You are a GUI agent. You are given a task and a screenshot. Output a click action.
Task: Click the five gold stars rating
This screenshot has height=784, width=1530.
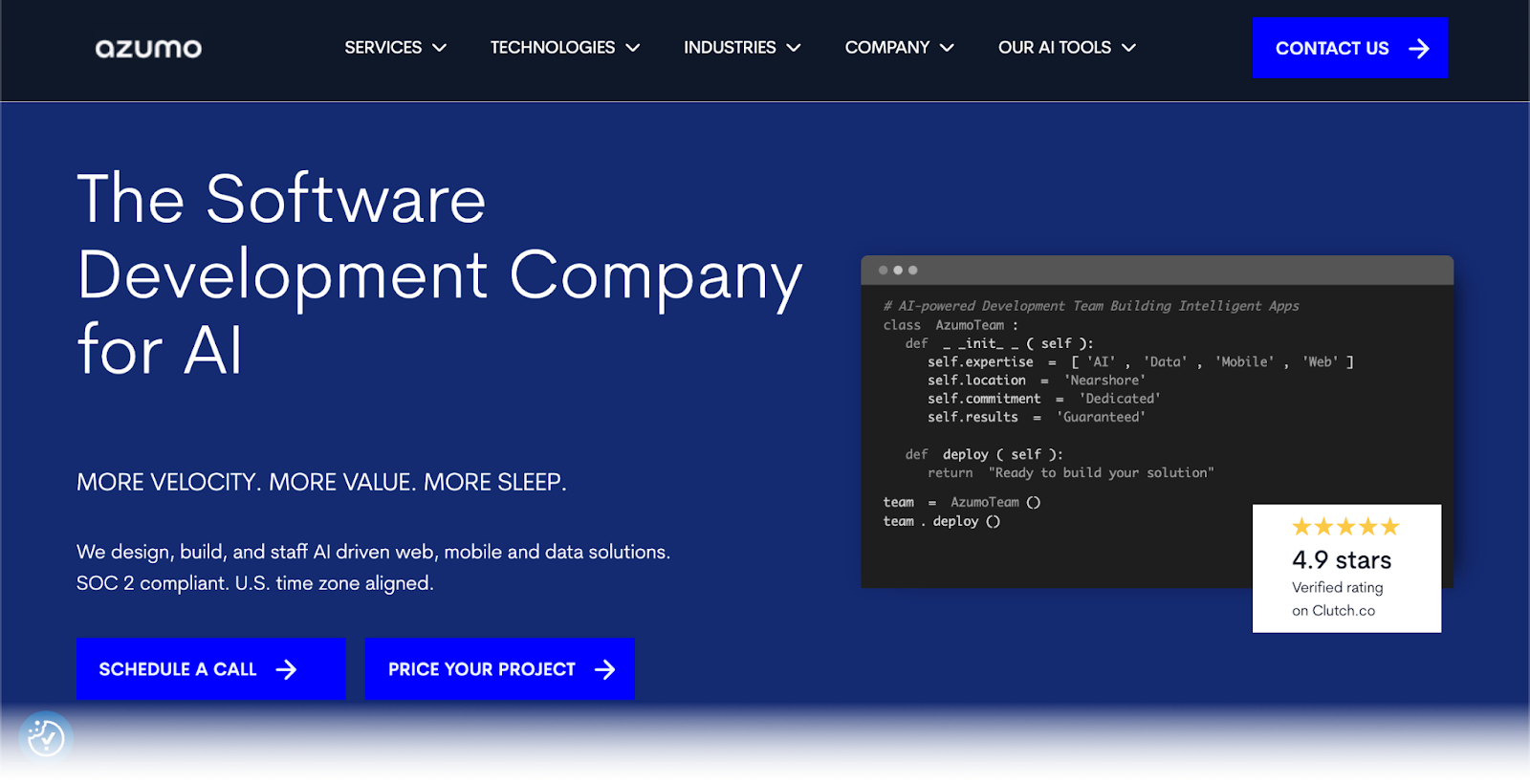(x=1345, y=527)
